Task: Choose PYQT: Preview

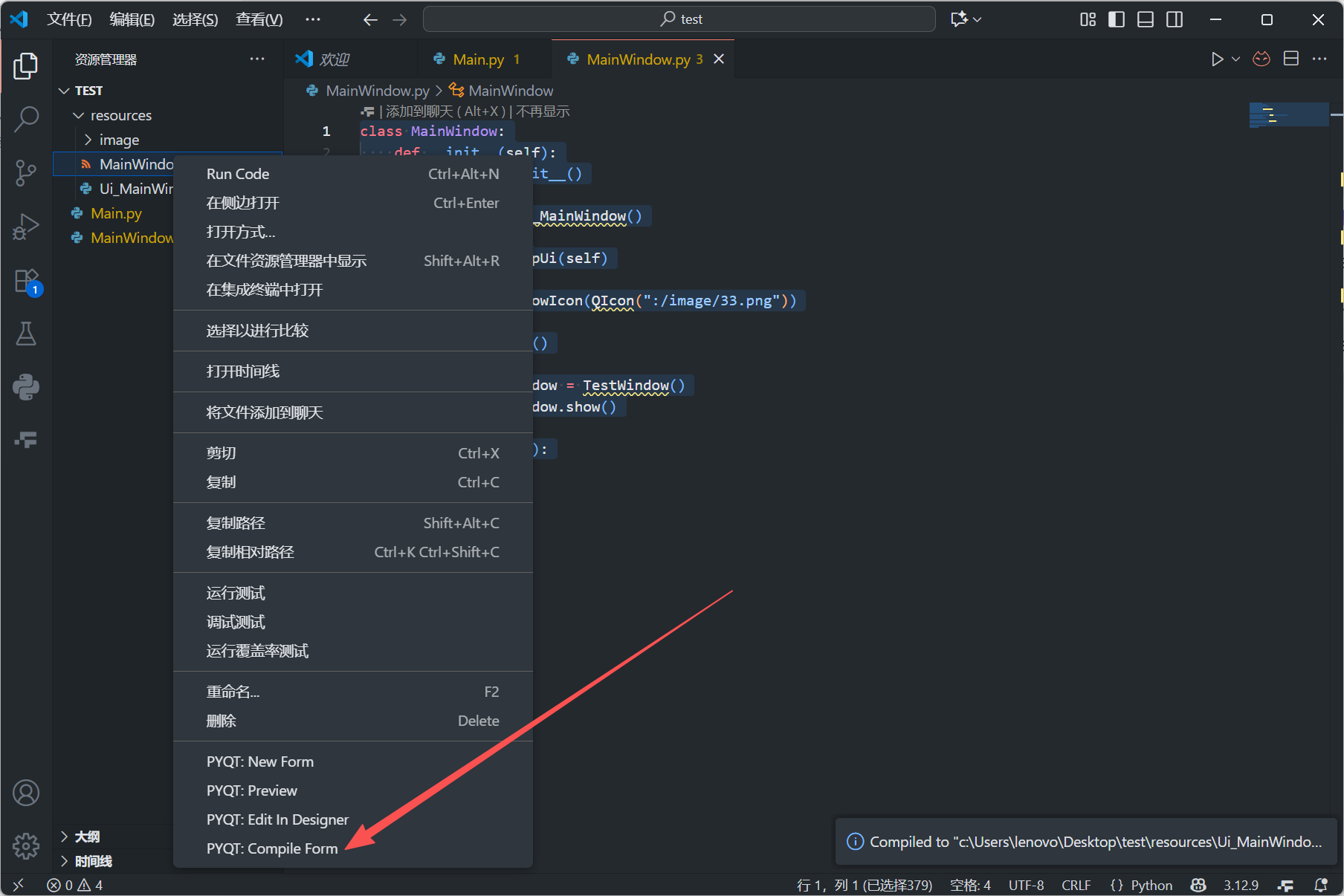Action: [353, 791]
